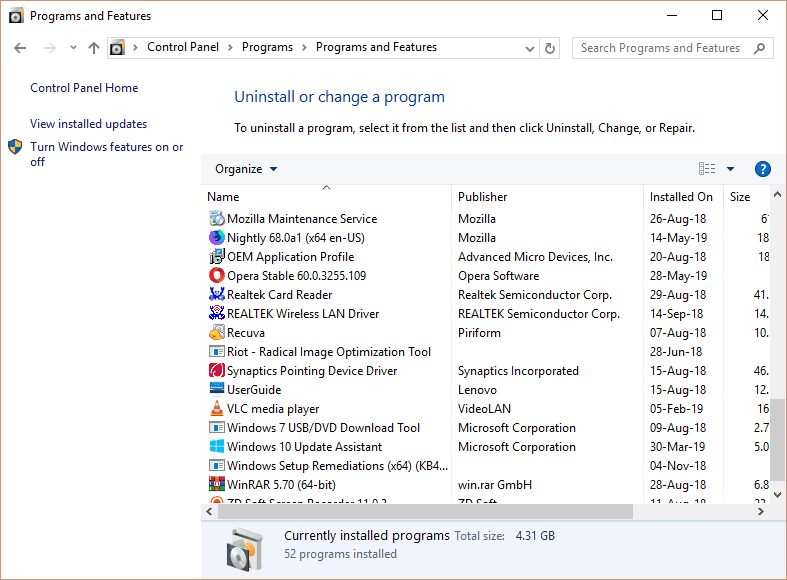Image resolution: width=787 pixels, height=580 pixels.
Task: Sort by the Publisher column header
Action: tap(547, 196)
